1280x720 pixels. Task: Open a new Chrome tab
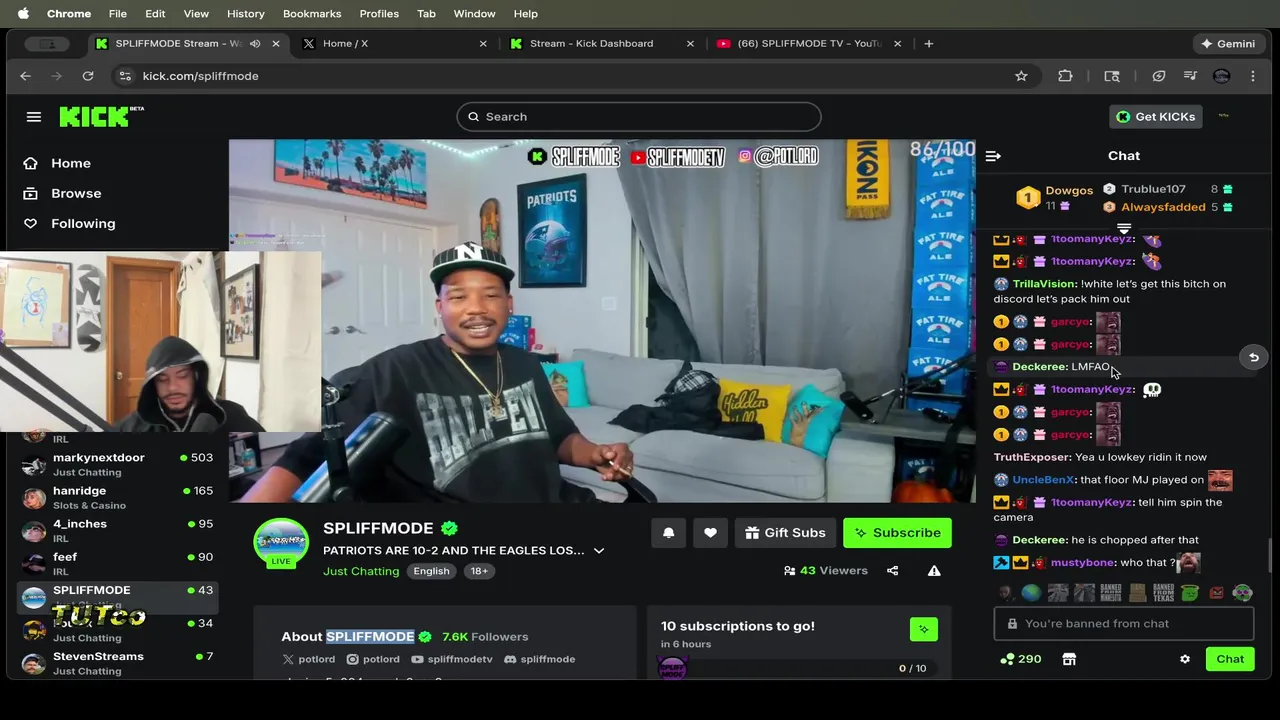tap(929, 44)
